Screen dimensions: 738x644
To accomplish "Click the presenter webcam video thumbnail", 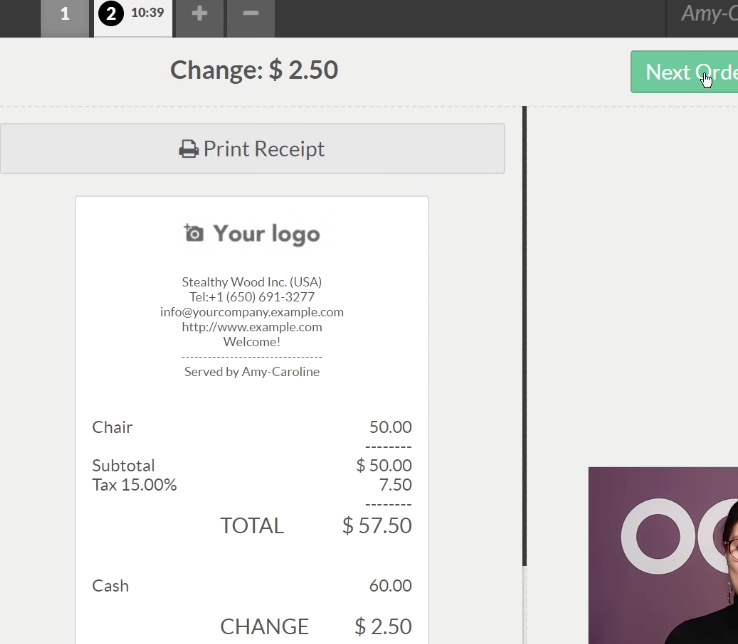I will pos(663,555).
